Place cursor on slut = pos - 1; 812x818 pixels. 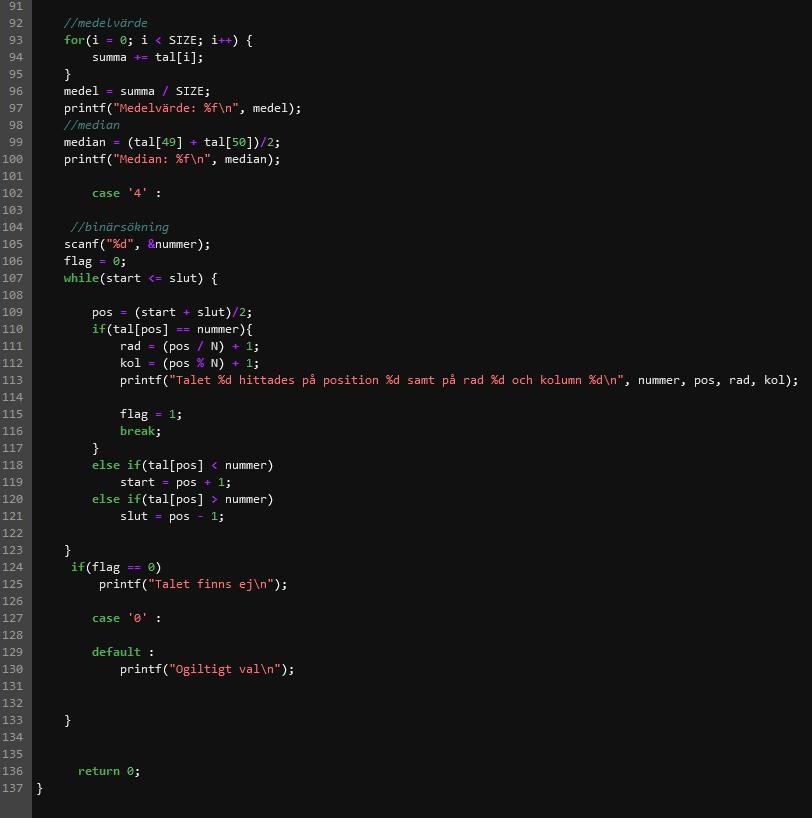point(172,516)
